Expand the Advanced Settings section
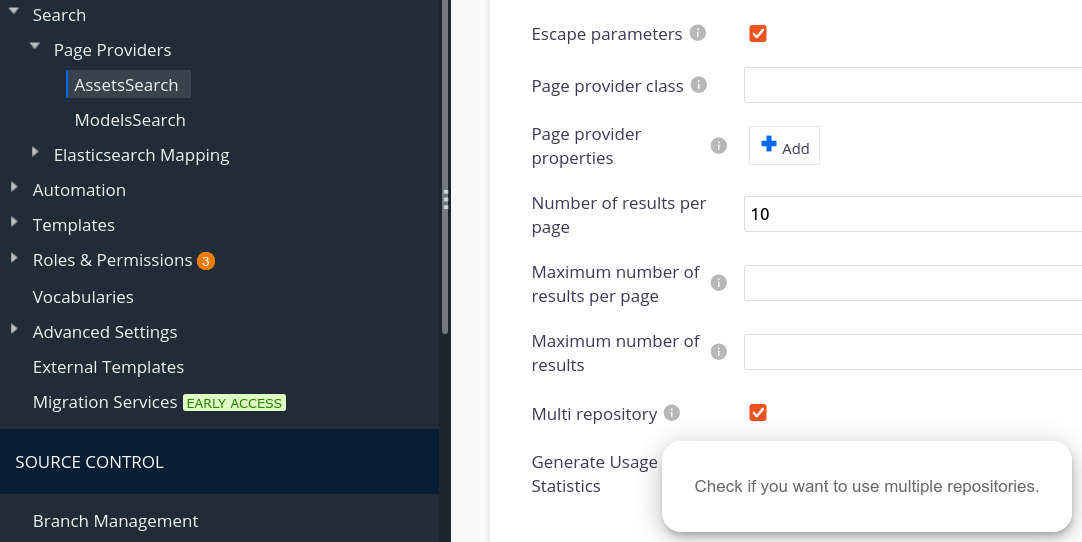Image resolution: width=1082 pixels, height=542 pixels. (14, 329)
